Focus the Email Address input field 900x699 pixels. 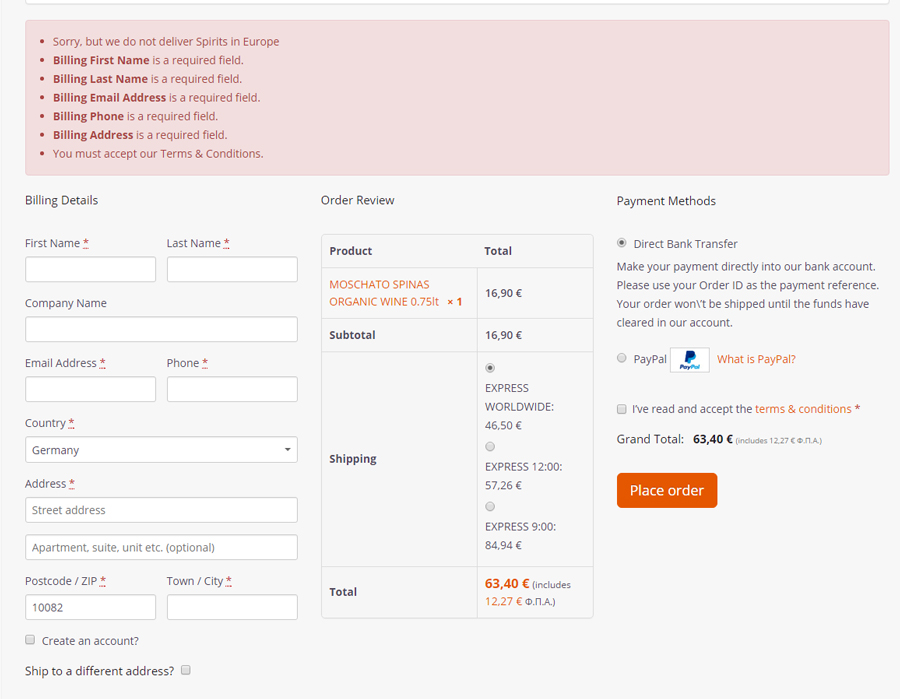(x=90, y=390)
